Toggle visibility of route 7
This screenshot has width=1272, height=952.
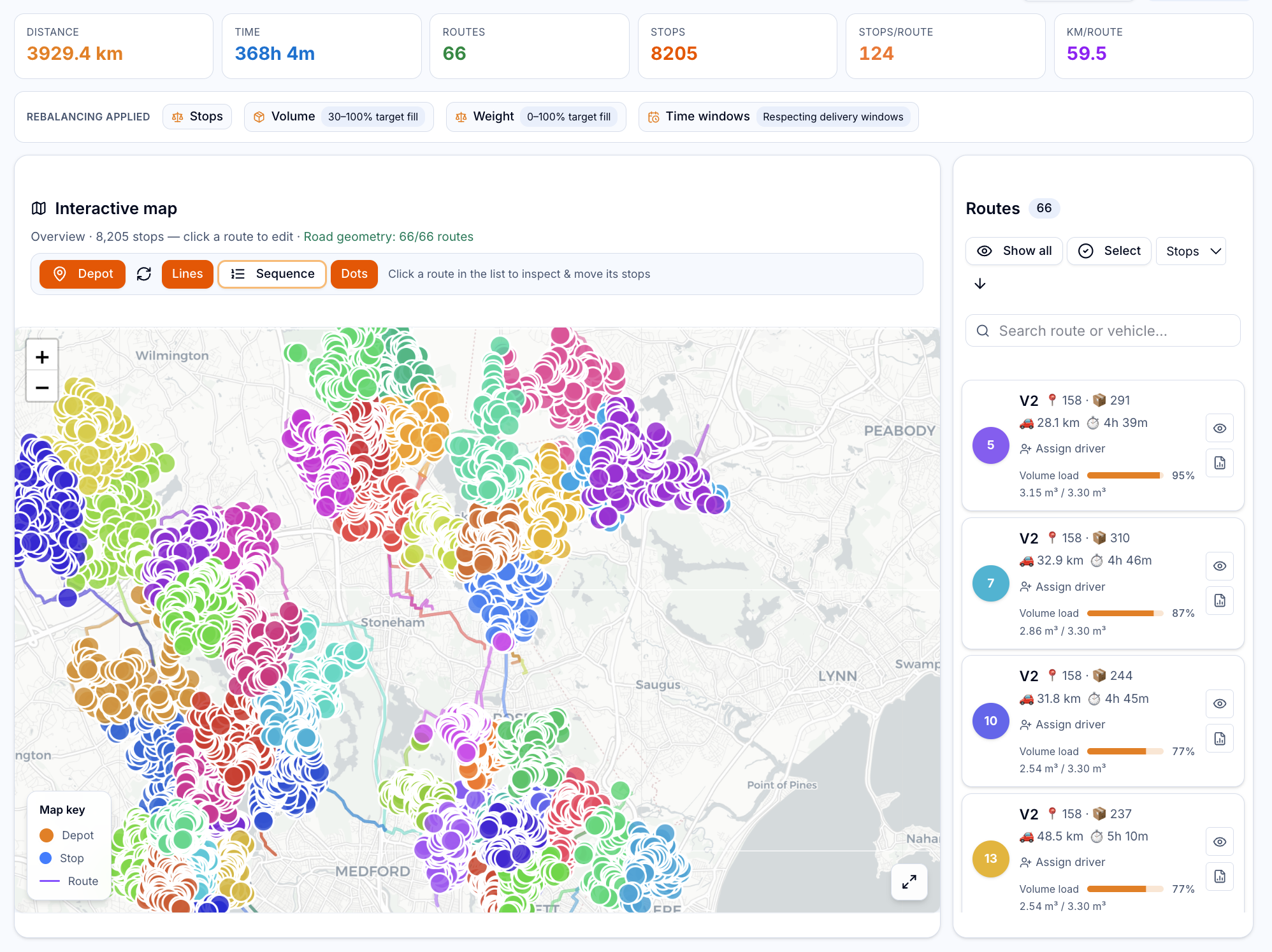1220,566
